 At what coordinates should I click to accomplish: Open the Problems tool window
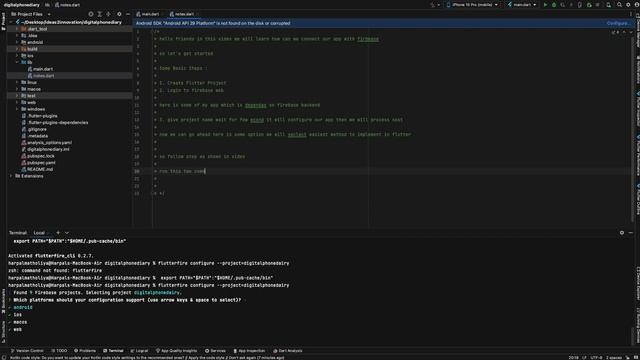(85, 351)
